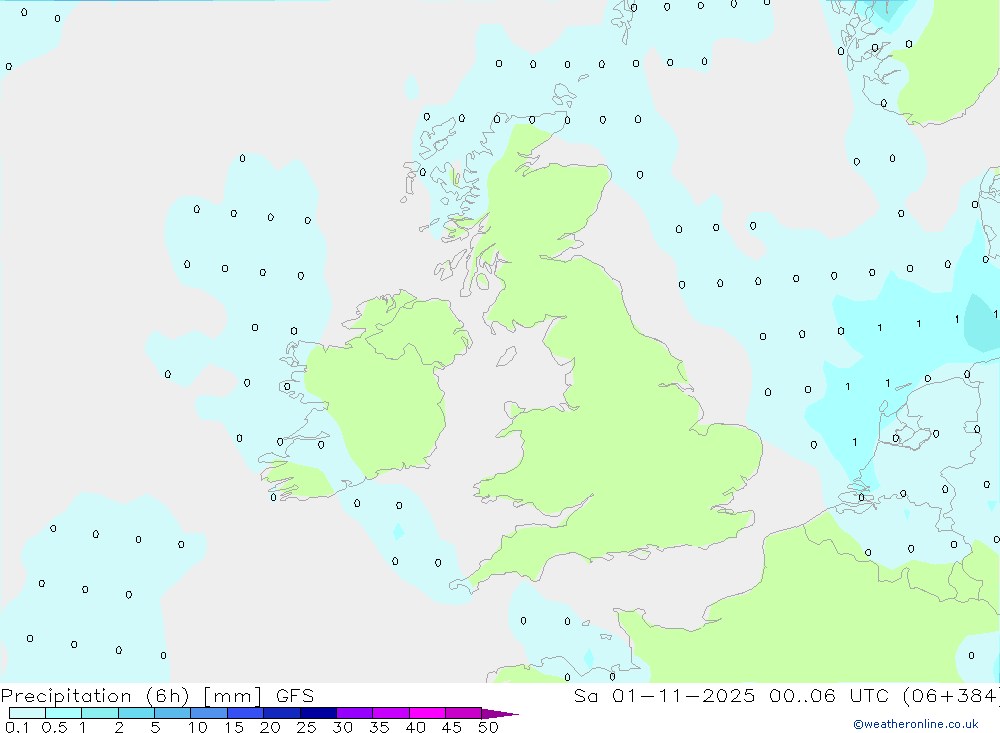Click the 0.1–0.5 mm palest cyan legend swatch

point(27,713)
